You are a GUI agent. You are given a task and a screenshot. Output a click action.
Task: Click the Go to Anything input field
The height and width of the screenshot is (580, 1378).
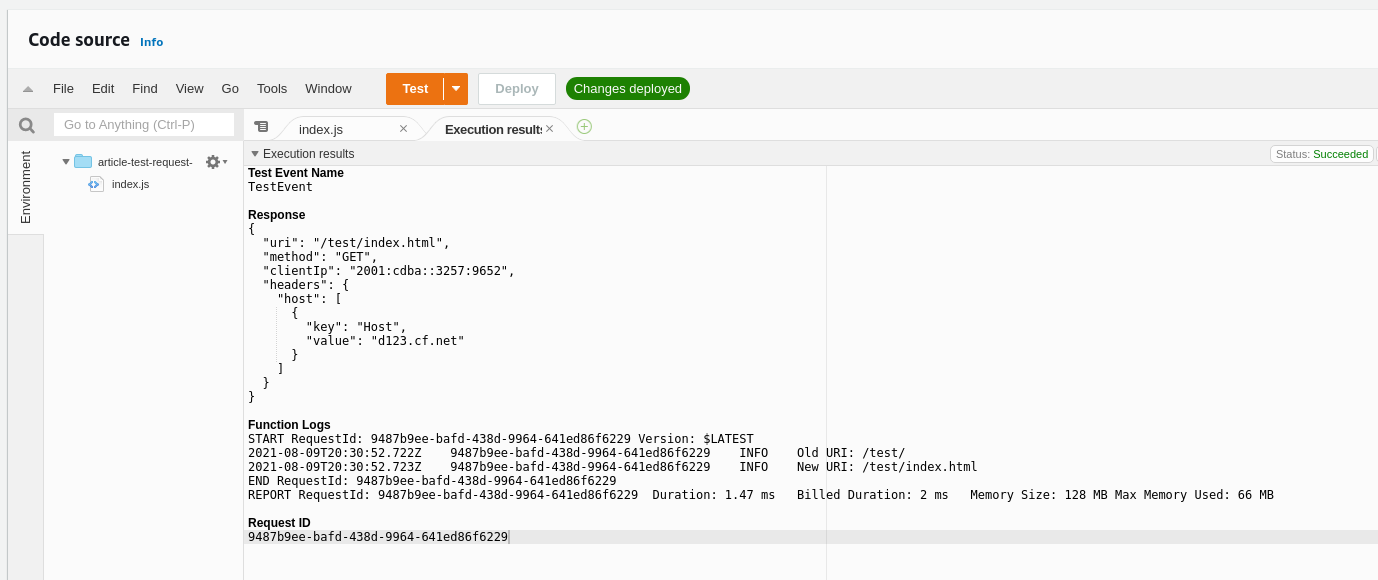(143, 124)
